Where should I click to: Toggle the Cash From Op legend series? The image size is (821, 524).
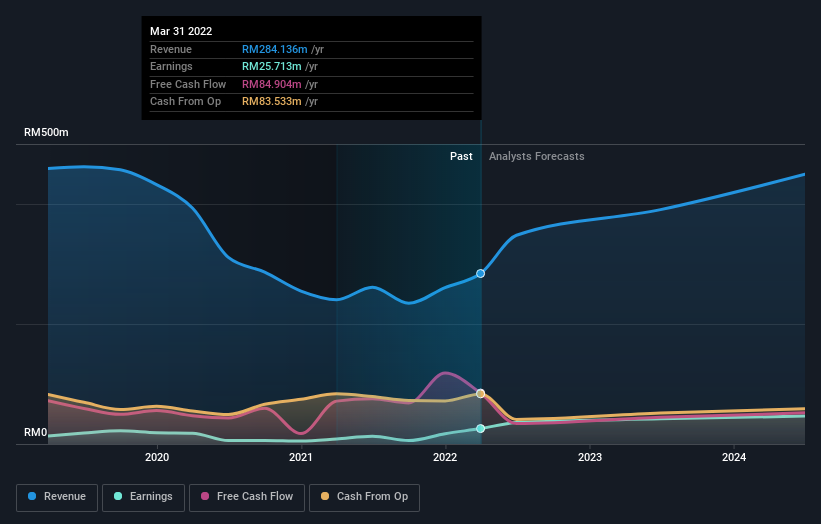364,497
